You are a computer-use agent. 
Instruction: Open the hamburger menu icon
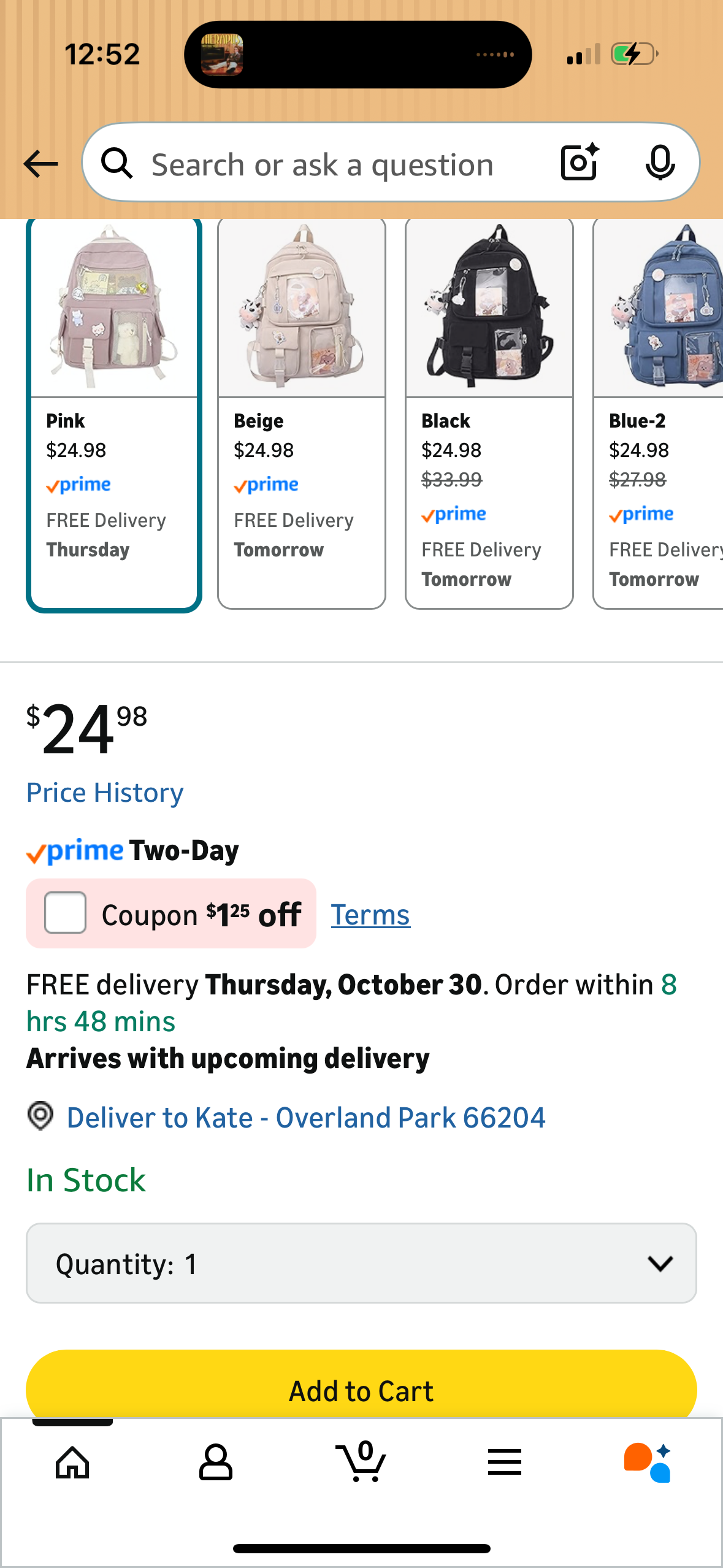[x=505, y=1462]
